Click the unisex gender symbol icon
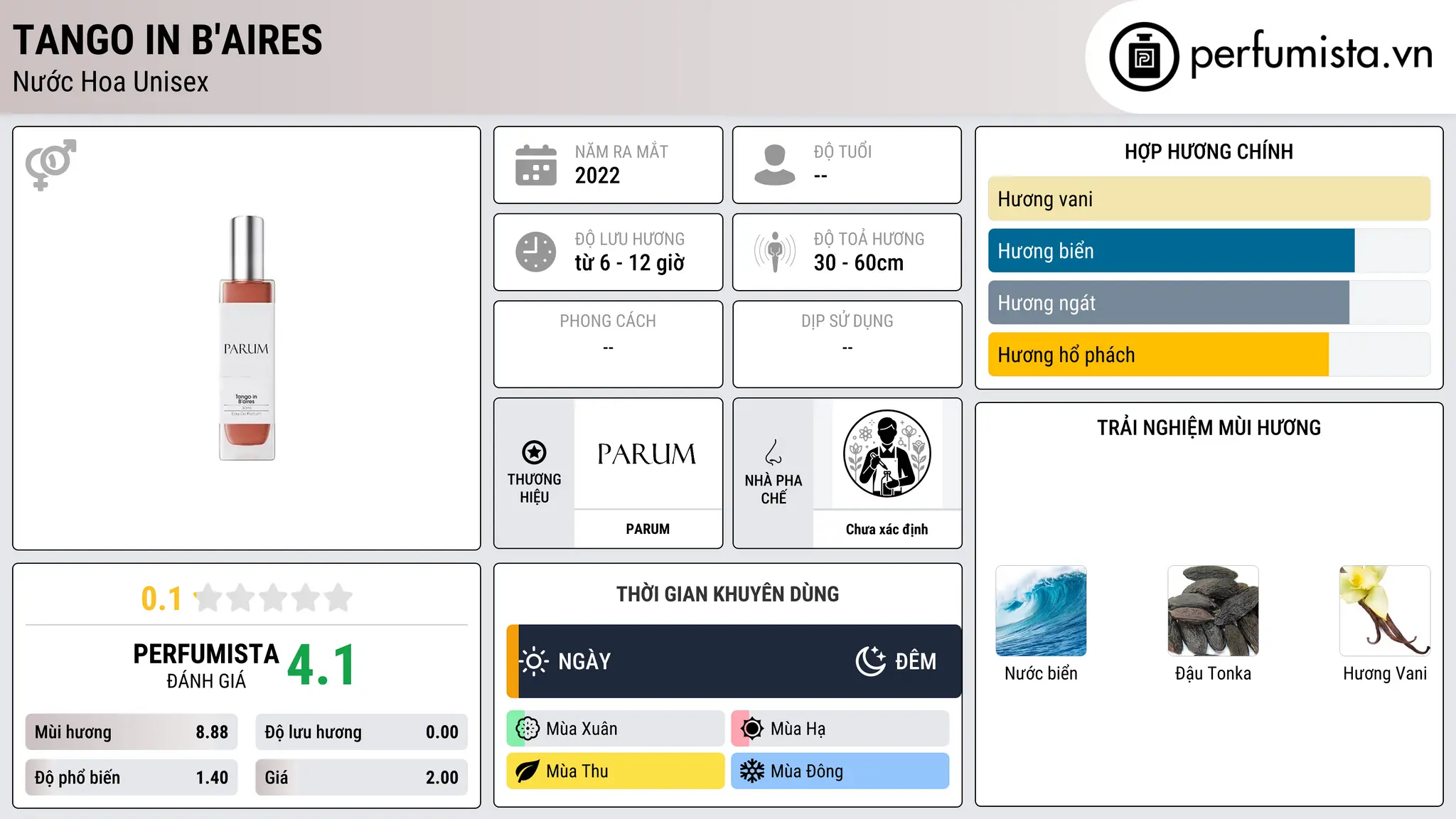This screenshot has width=1456, height=819. (50, 164)
